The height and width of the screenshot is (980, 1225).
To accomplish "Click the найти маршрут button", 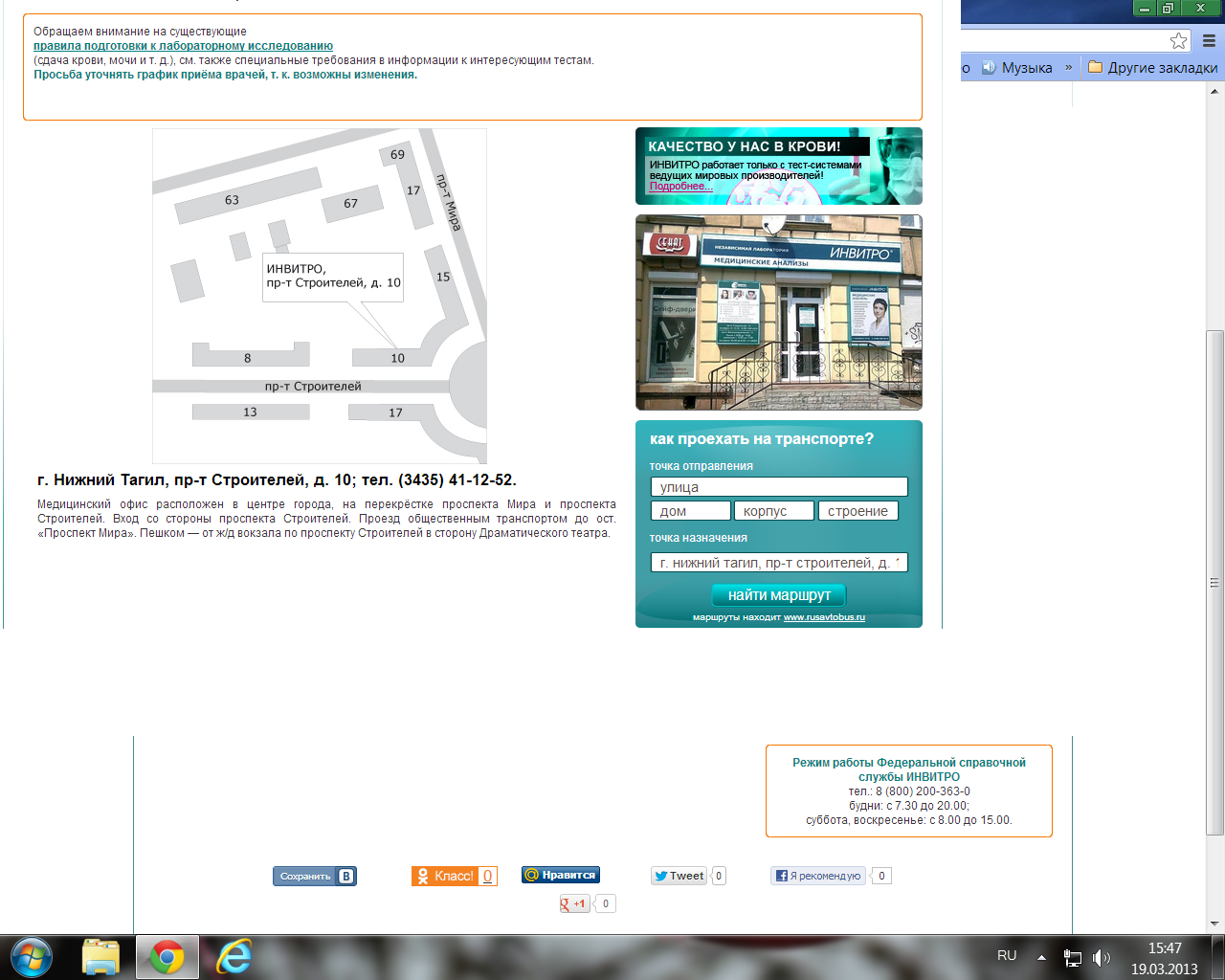I will point(779,594).
